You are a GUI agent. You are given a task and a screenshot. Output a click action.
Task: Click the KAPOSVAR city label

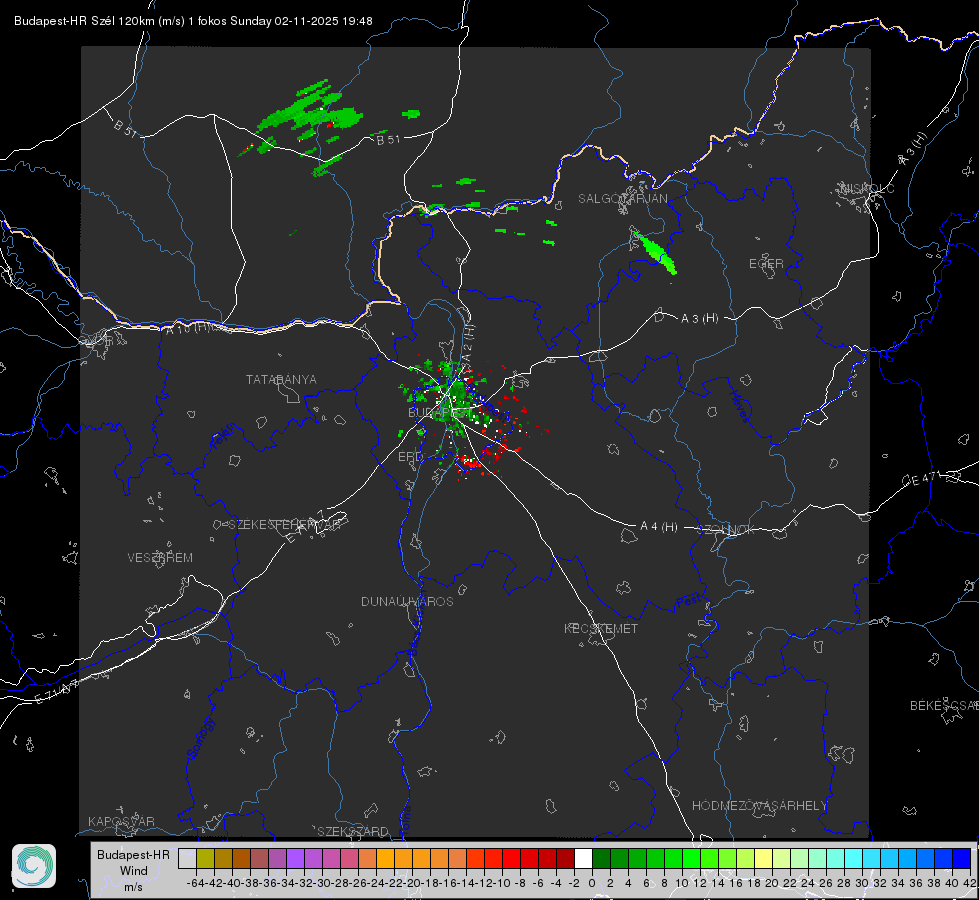coord(121,821)
